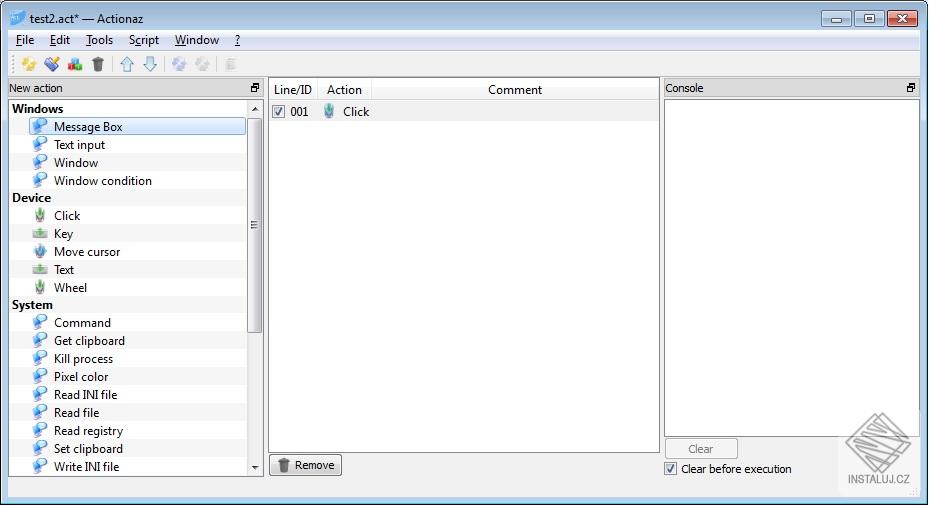This screenshot has width=929, height=506.
Task: Click the Command action icon
Action: pos(40,322)
